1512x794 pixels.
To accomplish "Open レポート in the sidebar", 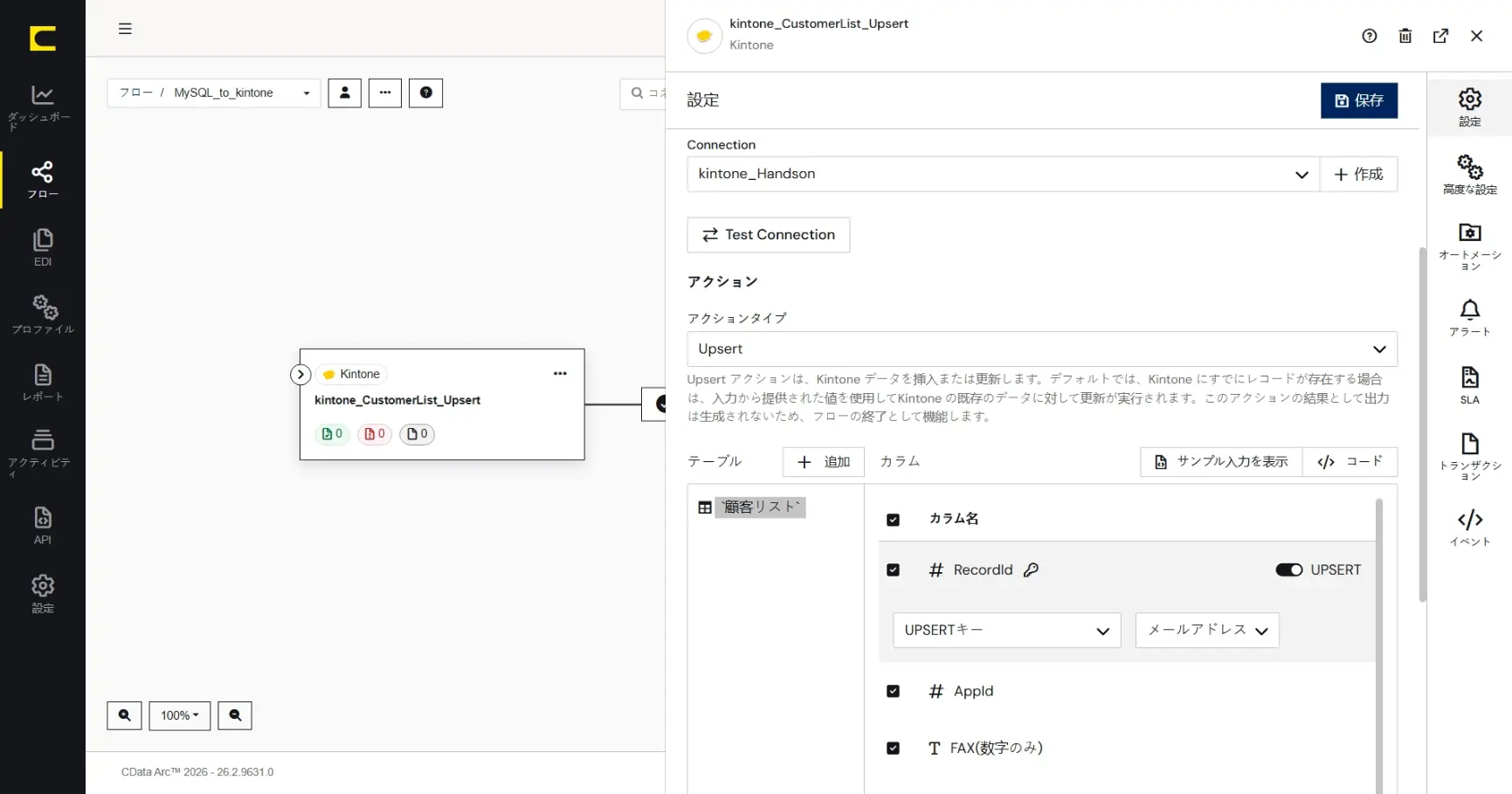I will 42,383.
